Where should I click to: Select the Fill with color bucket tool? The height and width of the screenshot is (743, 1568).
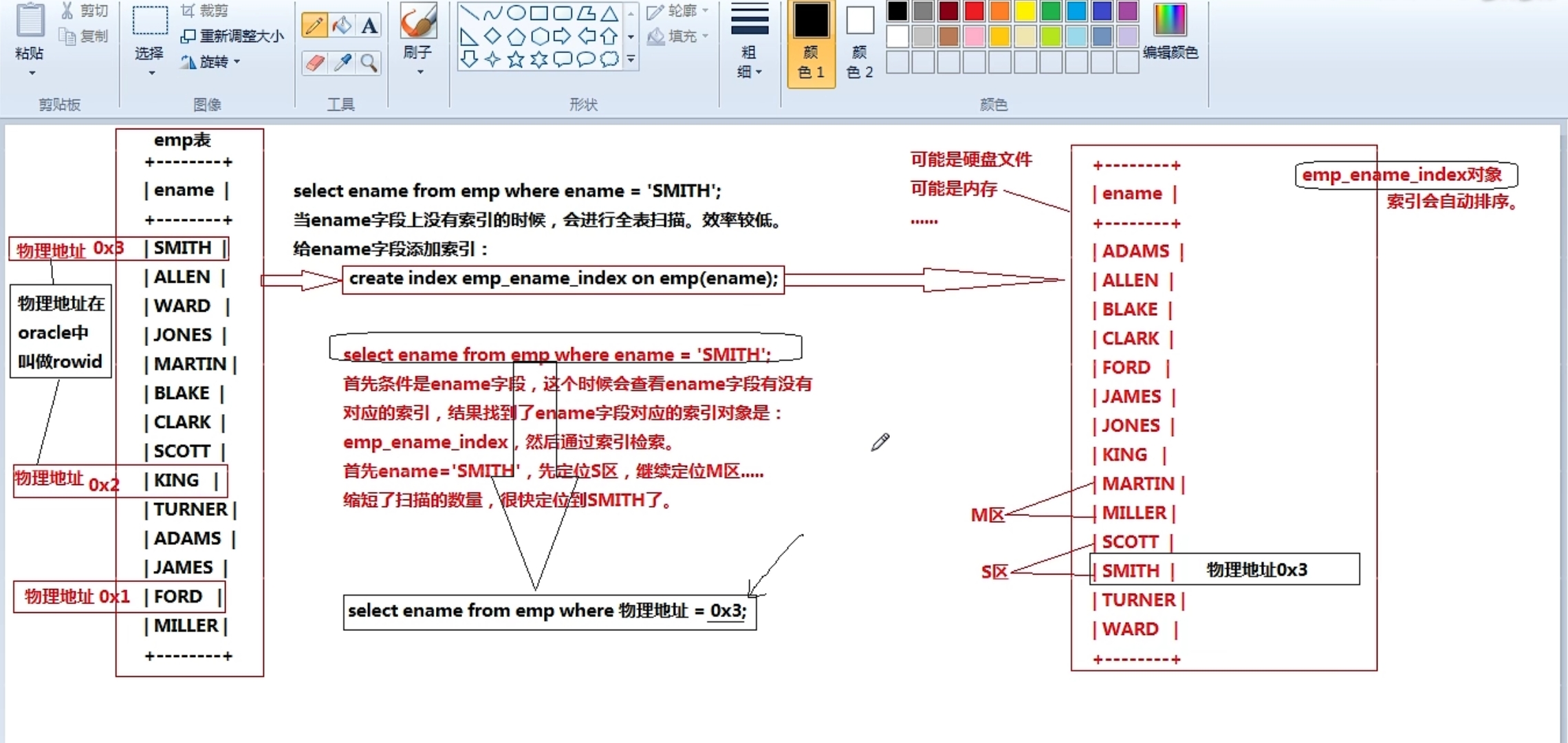(342, 25)
